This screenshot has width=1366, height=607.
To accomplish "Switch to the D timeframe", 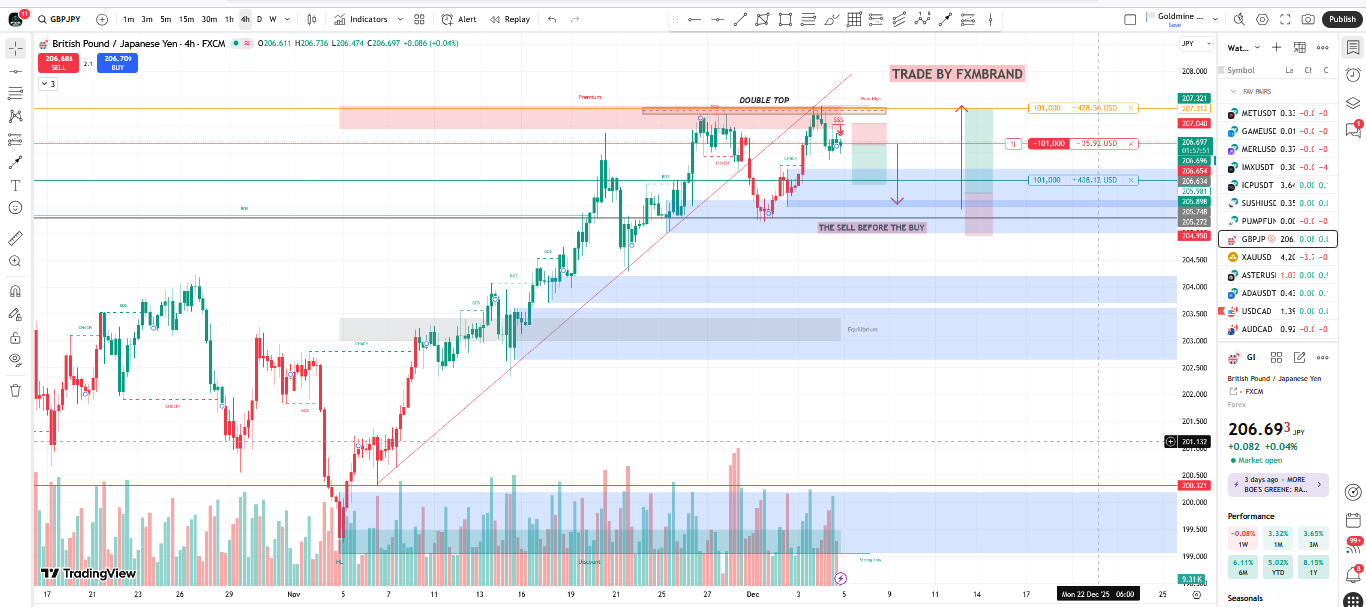I will pos(260,19).
